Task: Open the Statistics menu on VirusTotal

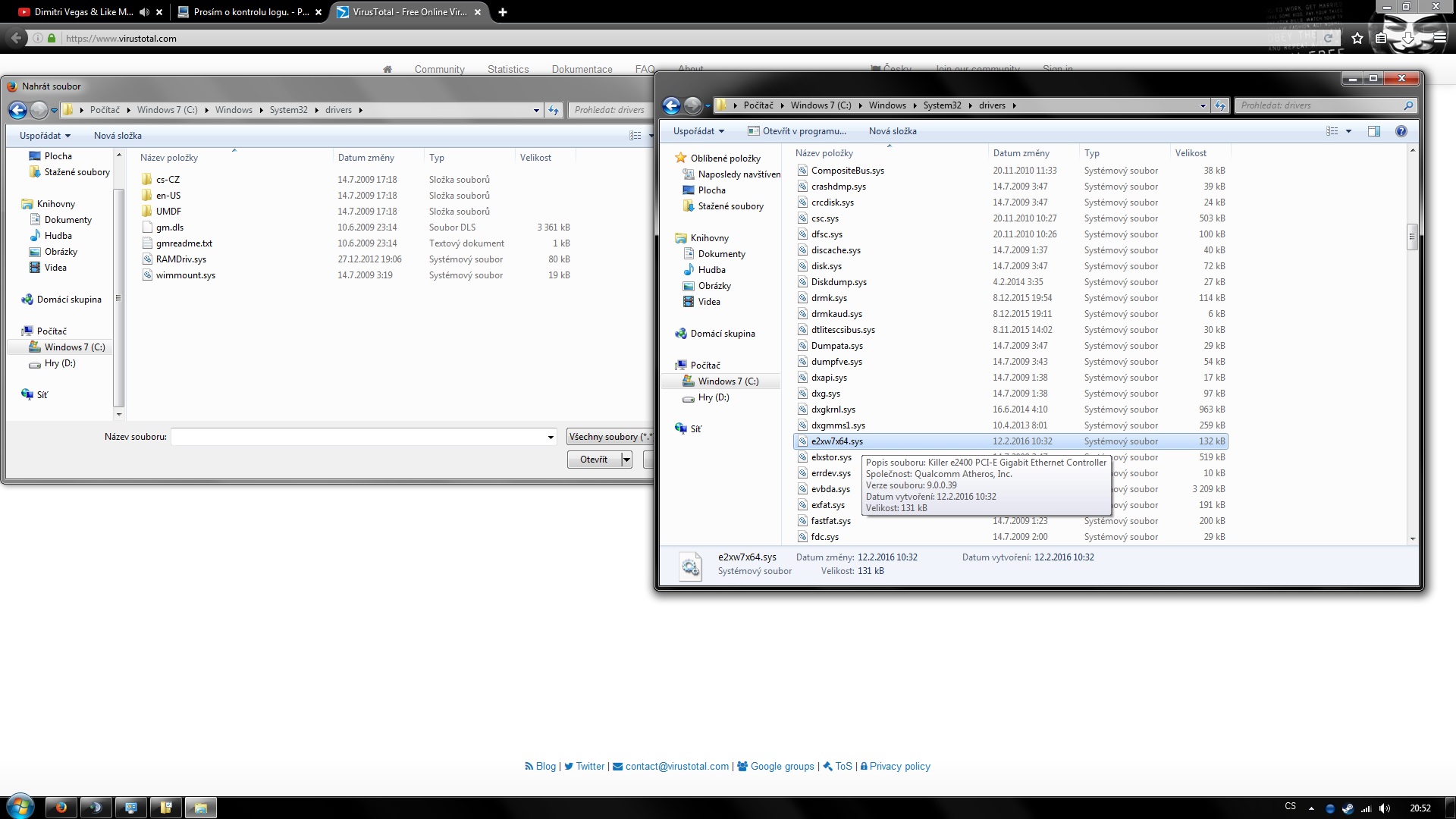Action: [508, 69]
